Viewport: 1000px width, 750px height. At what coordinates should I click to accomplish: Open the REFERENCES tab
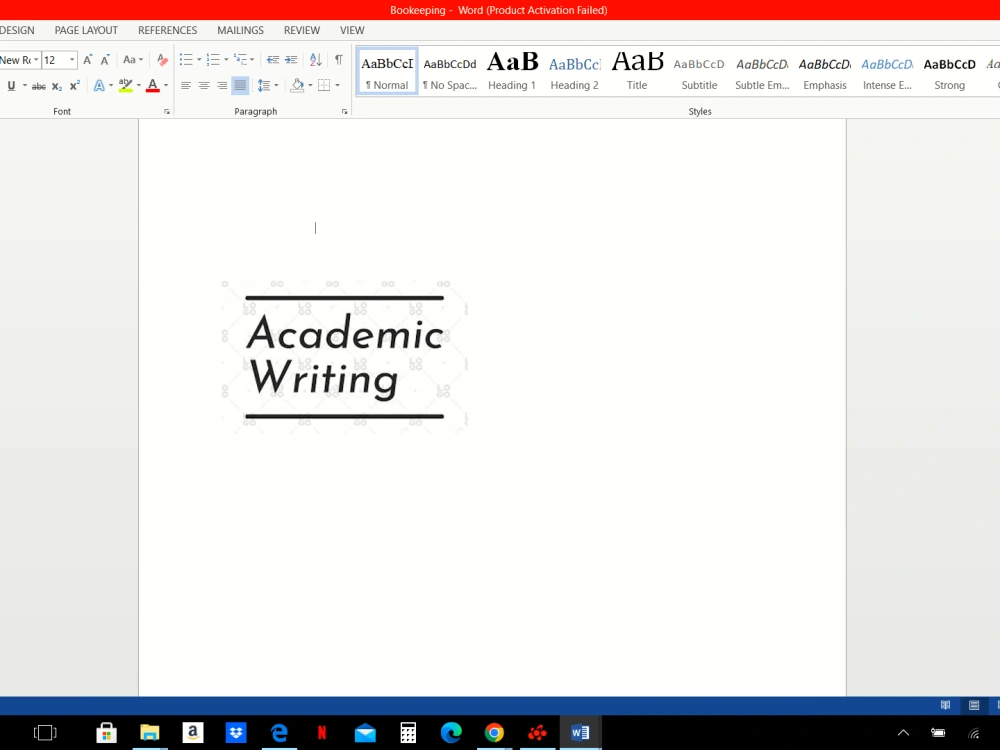tap(168, 30)
